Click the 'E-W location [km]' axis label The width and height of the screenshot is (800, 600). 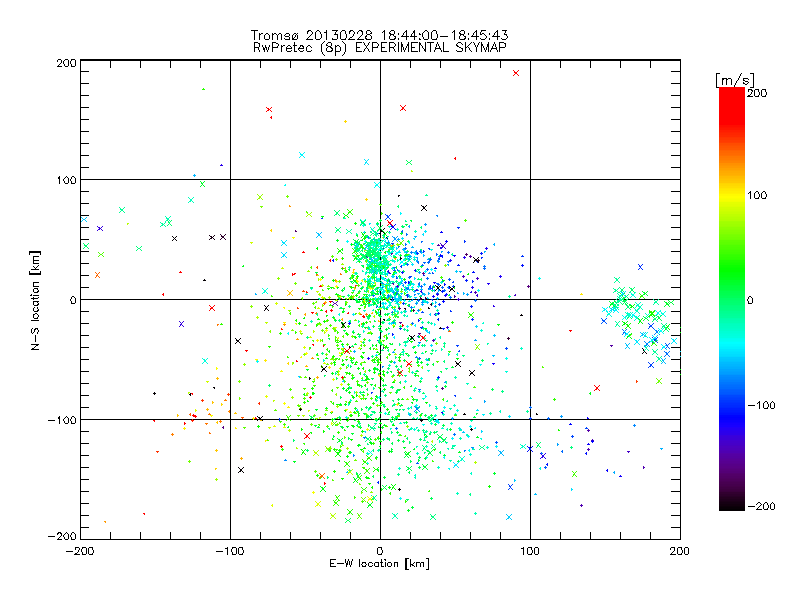pos(379,563)
